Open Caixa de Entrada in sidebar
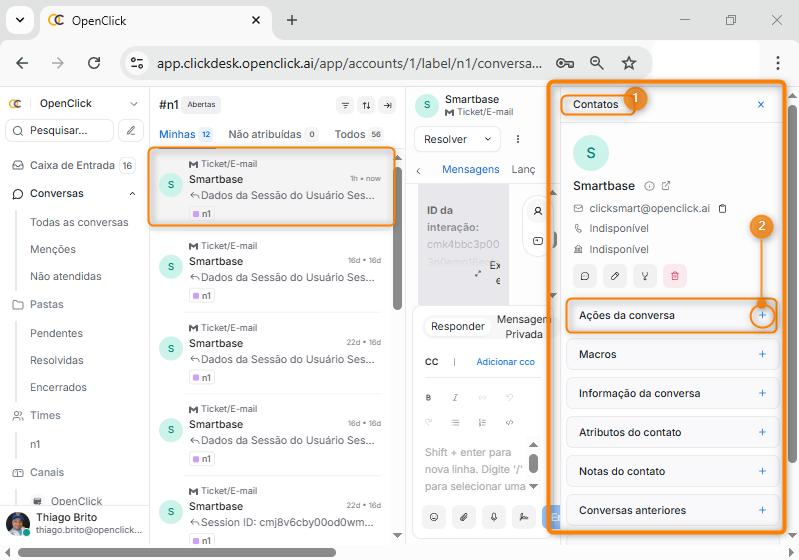Viewport: 799px width, 560px height. coord(73,165)
